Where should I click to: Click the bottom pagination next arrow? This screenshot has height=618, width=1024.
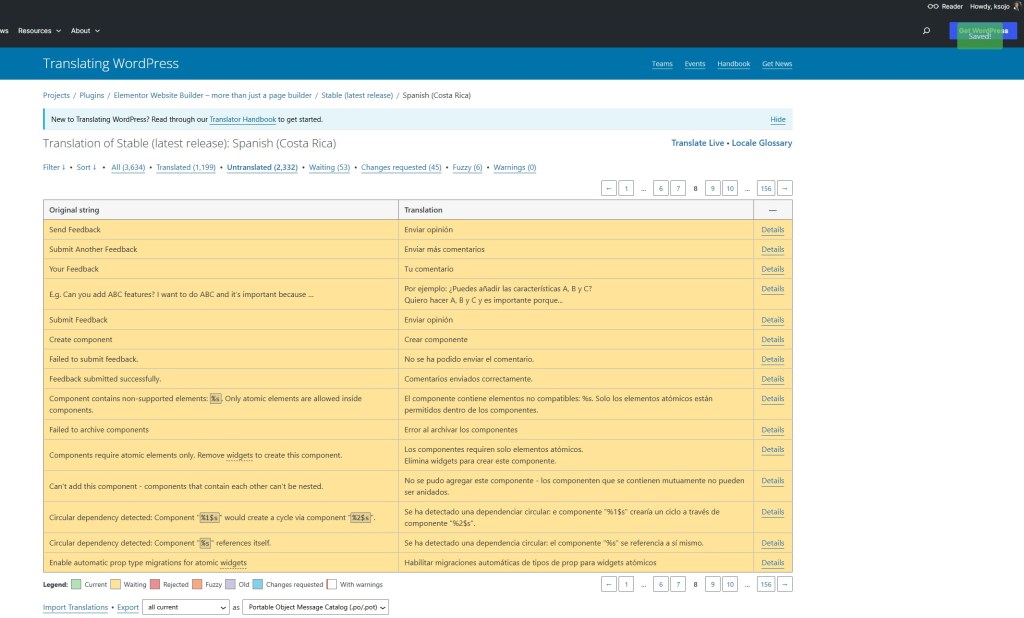(x=784, y=584)
